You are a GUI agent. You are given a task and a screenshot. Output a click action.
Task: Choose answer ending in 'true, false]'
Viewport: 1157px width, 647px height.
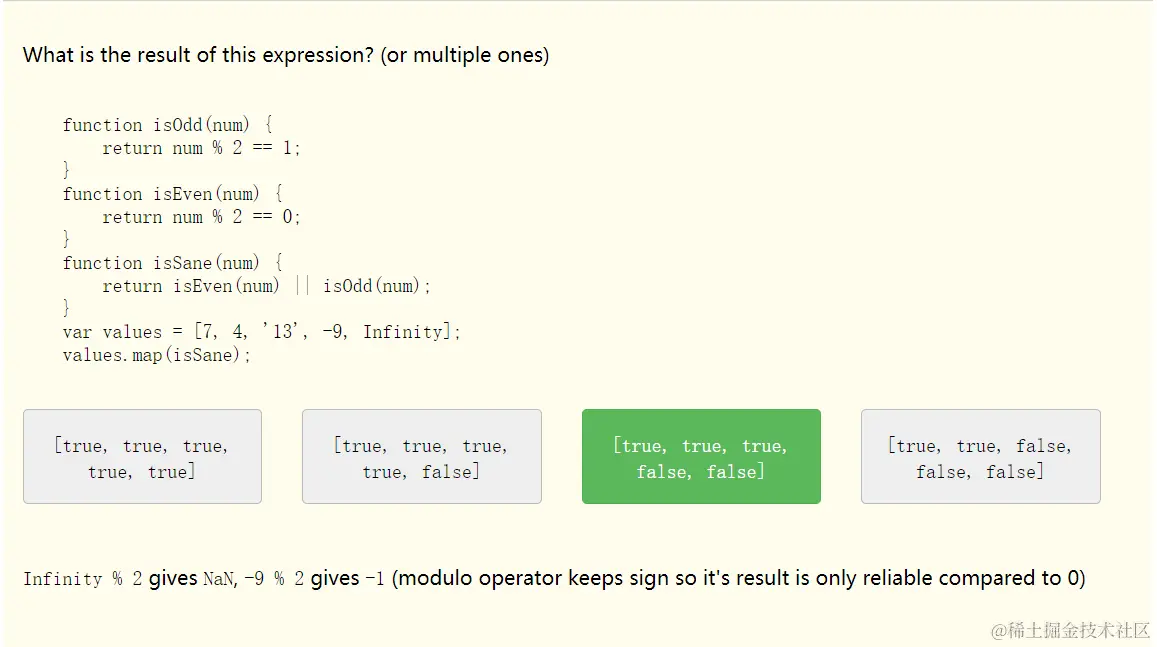click(421, 457)
